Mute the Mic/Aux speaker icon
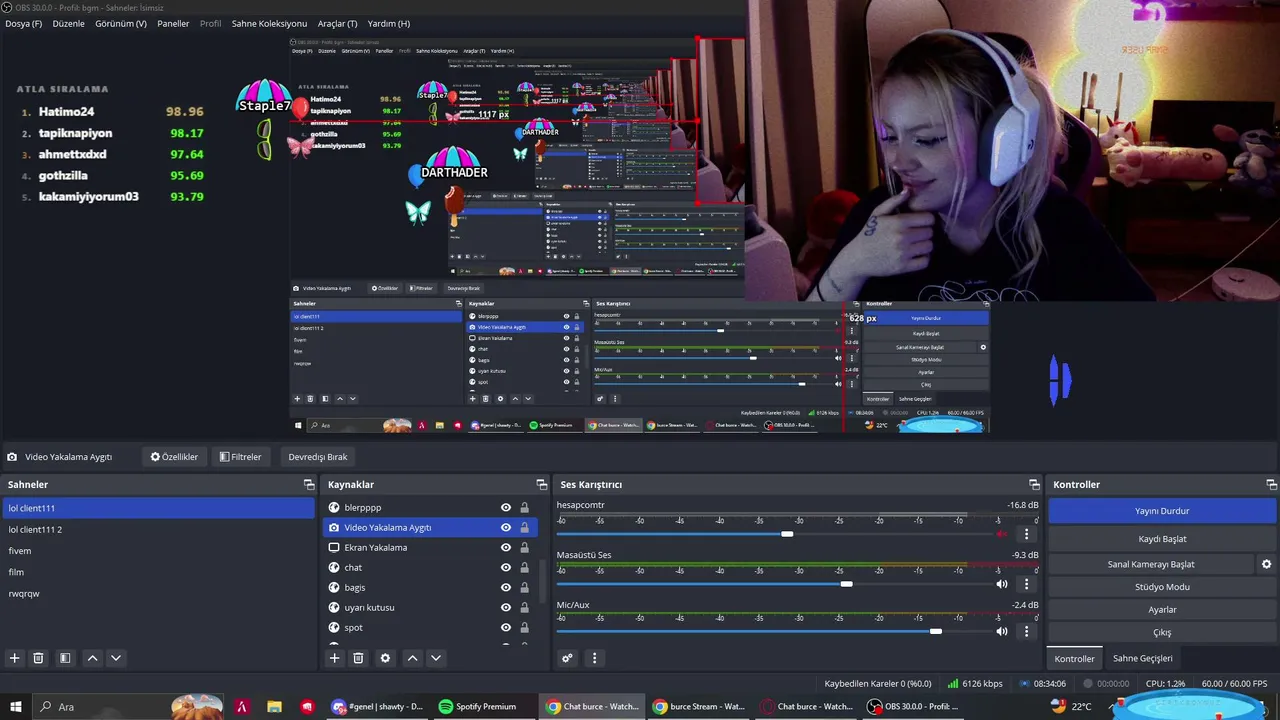The width and height of the screenshot is (1280, 720). (x=1002, y=632)
